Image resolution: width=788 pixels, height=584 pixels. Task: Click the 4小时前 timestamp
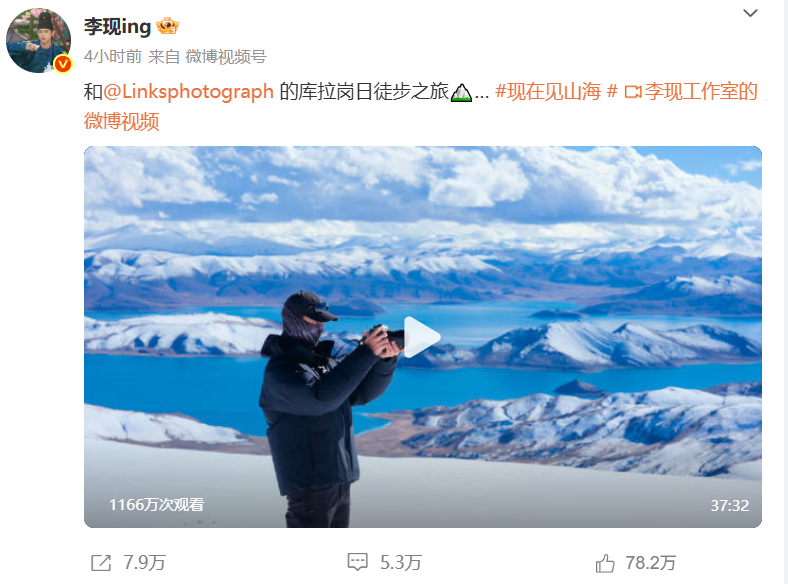[113, 56]
